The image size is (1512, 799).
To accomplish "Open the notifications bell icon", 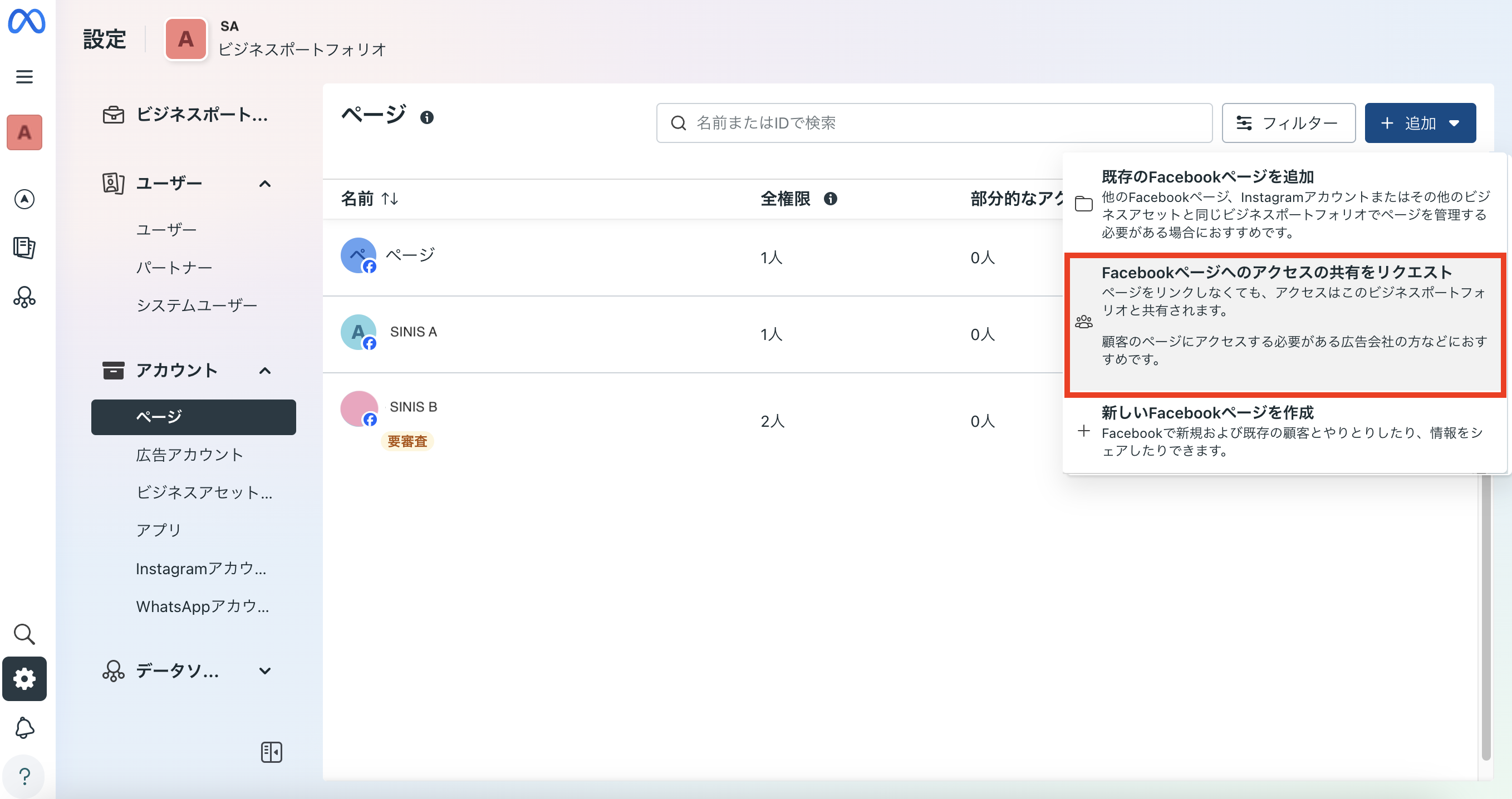I will click(x=24, y=728).
